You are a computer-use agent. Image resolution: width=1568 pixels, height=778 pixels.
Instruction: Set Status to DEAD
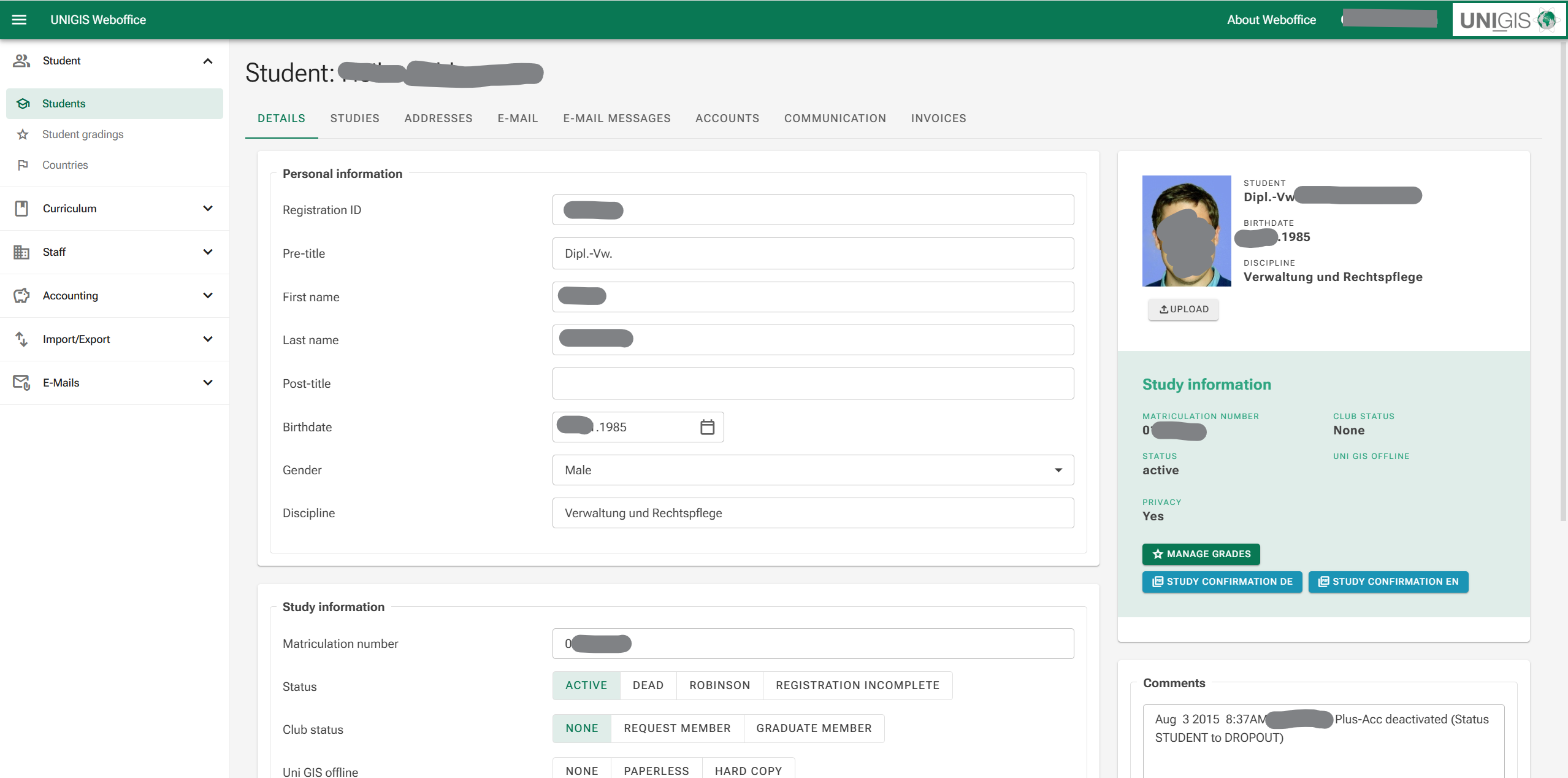[648, 685]
